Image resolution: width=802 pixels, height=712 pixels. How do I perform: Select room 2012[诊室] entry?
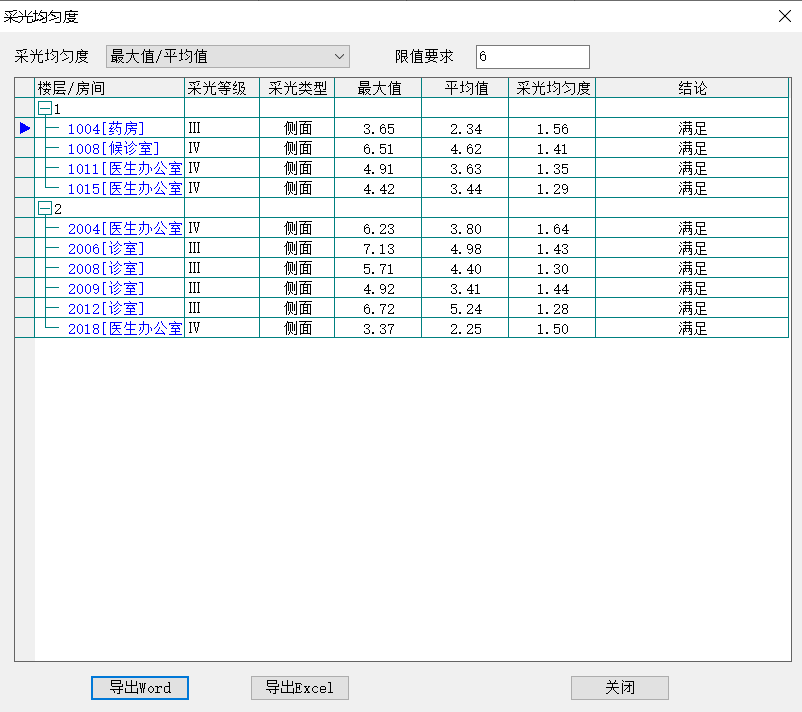tap(106, 309)
